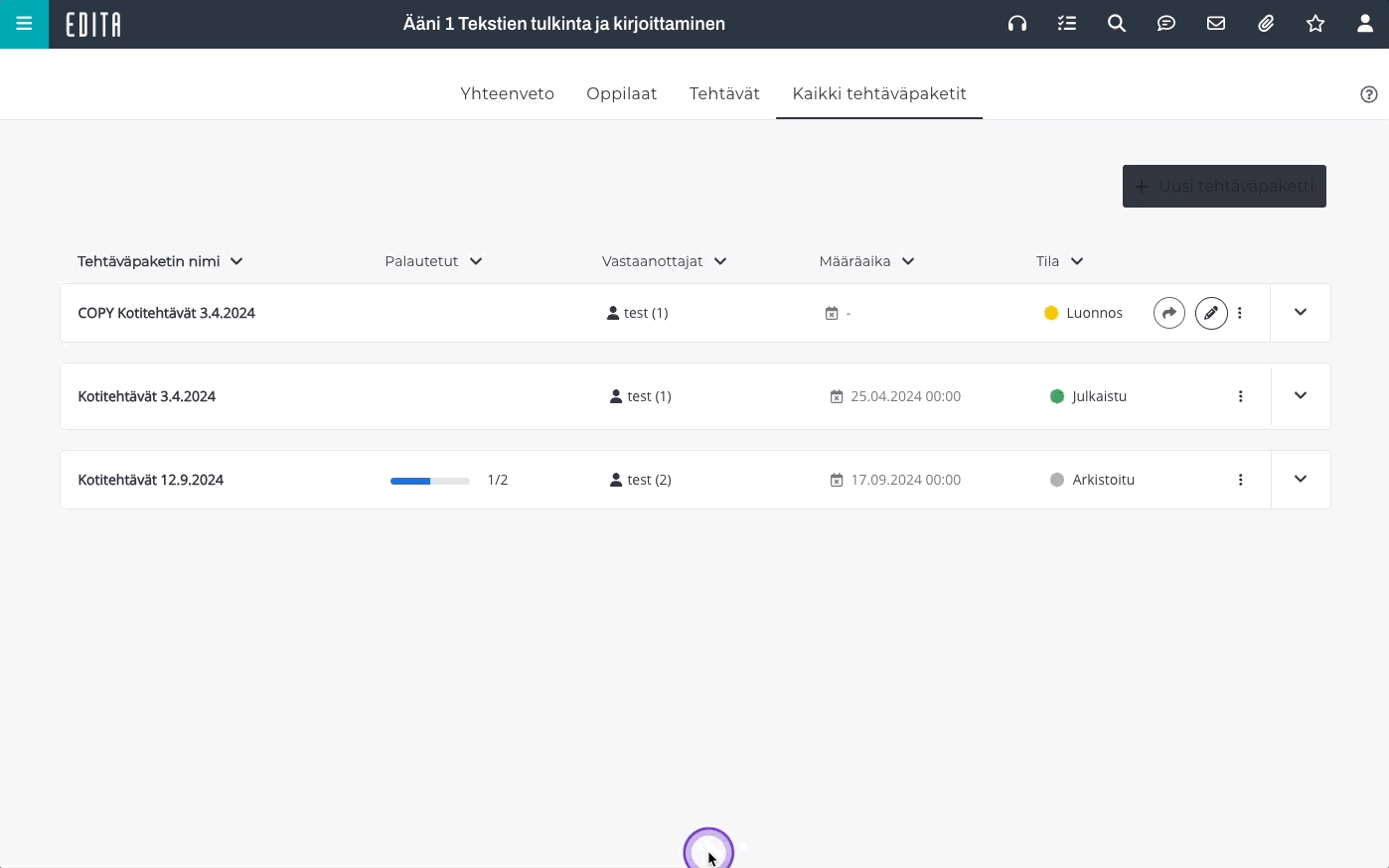
Task: Sort by Tila column
Action: pos(1059,261)
